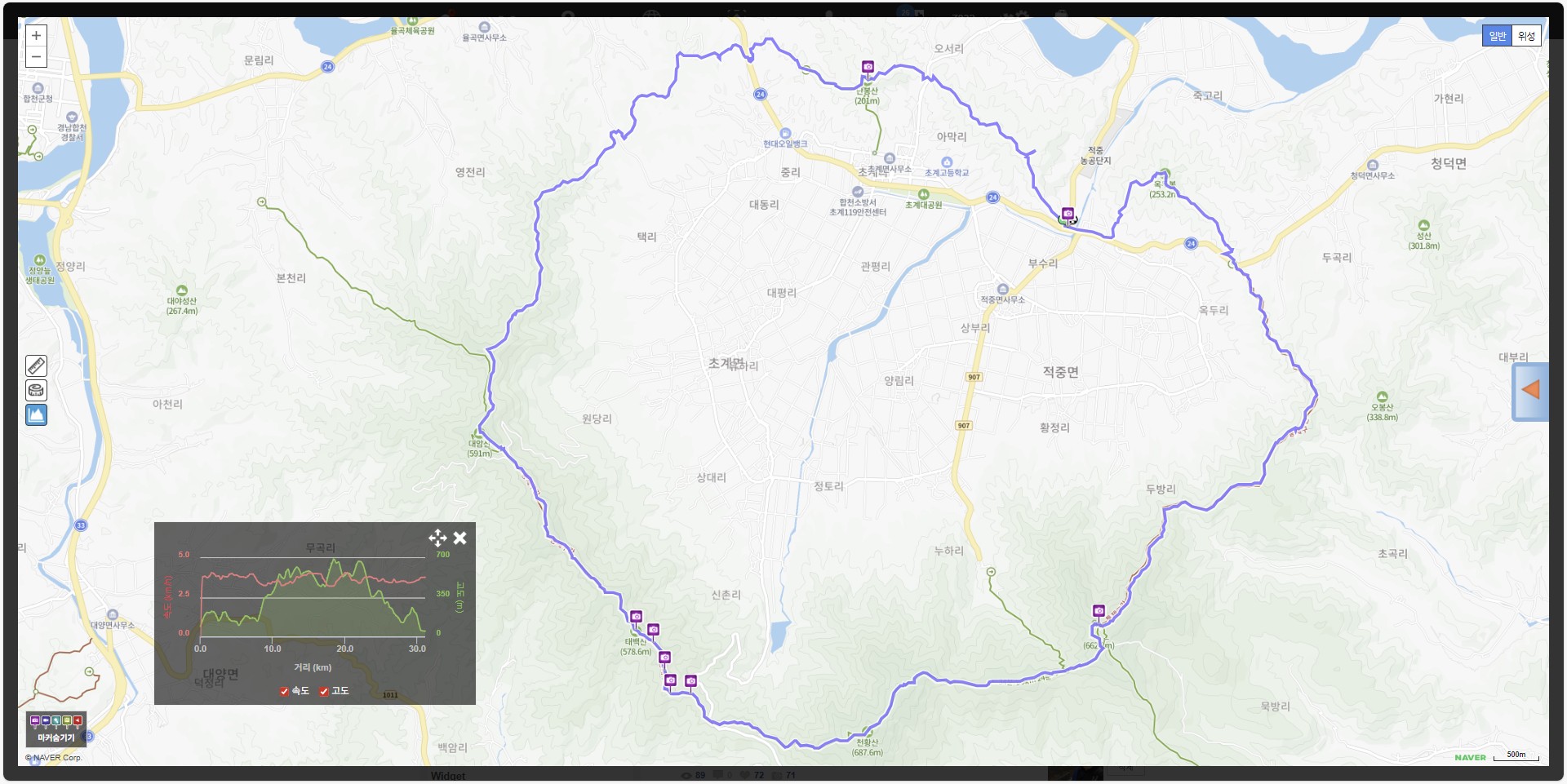Image resolution: width=1567 pixels, height=784 pixels.
Task: Select the area measurement tool below the ruler
Action: [36, 390]
